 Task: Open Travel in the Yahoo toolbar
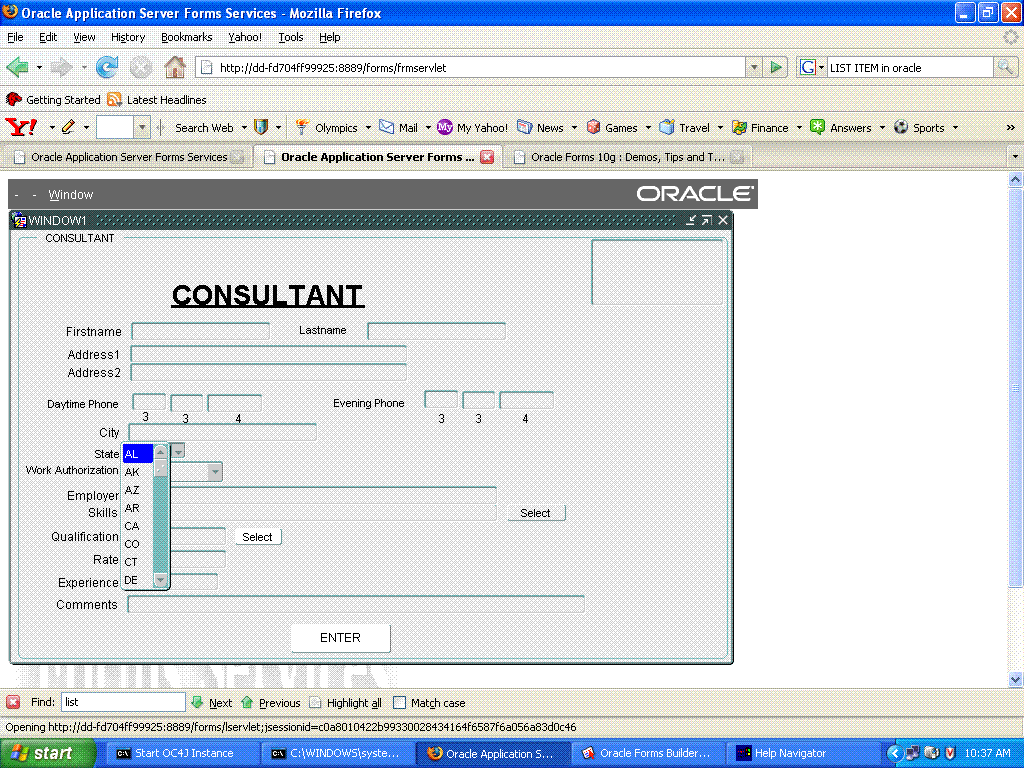684,127
